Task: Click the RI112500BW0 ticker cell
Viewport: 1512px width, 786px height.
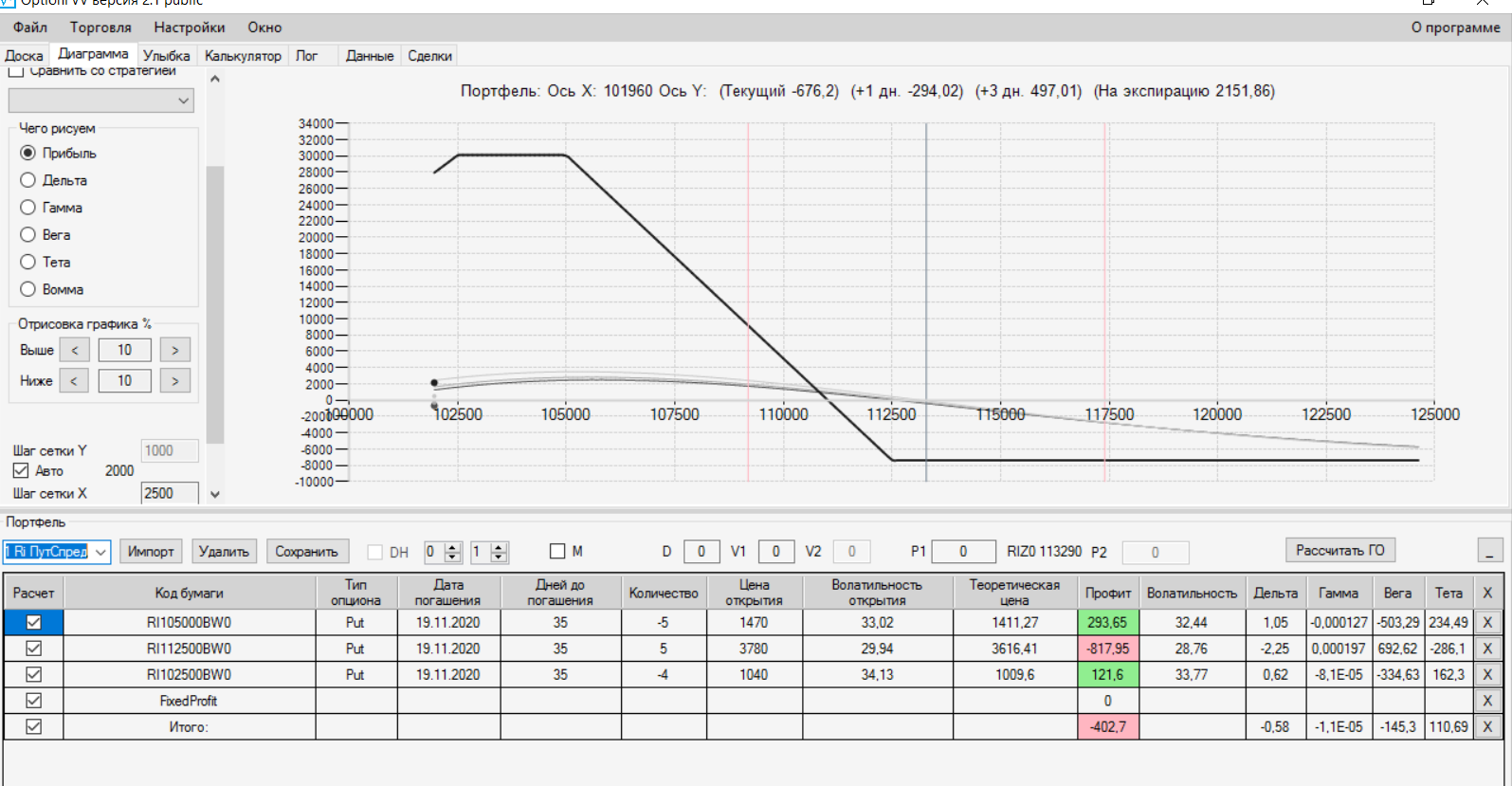Action: tap(190, 649)
